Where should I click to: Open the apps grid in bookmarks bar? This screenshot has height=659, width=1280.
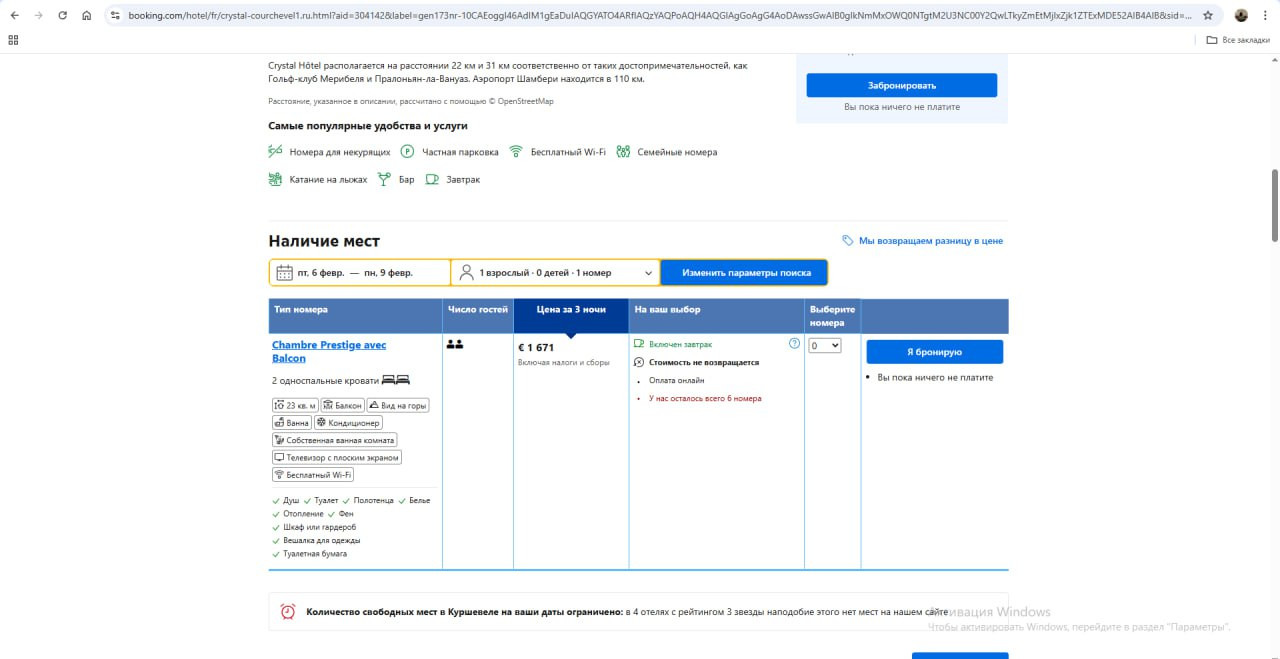tap(13, 40)
